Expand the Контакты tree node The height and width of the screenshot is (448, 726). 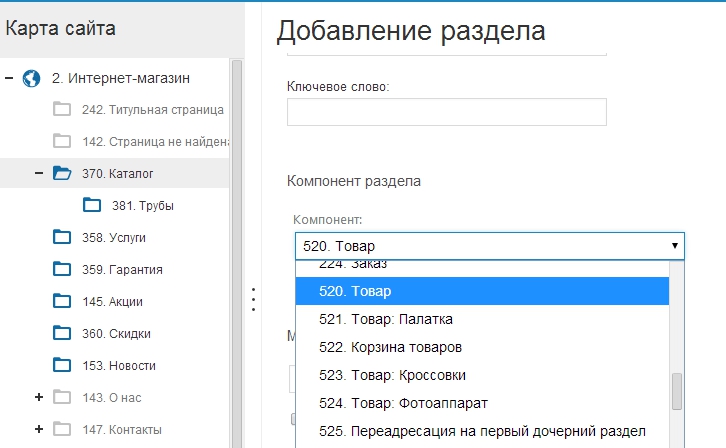39,429
